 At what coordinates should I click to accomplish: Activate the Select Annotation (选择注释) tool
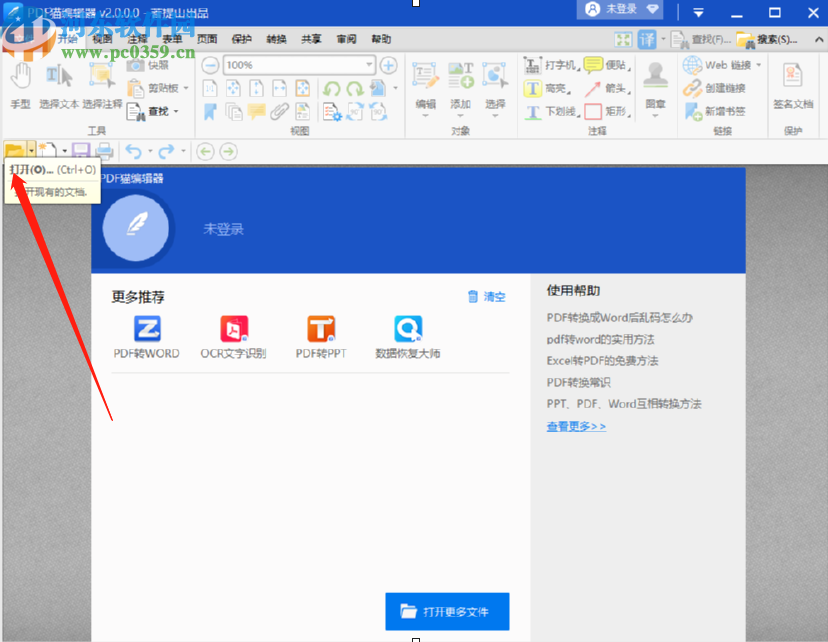(102, 86)
